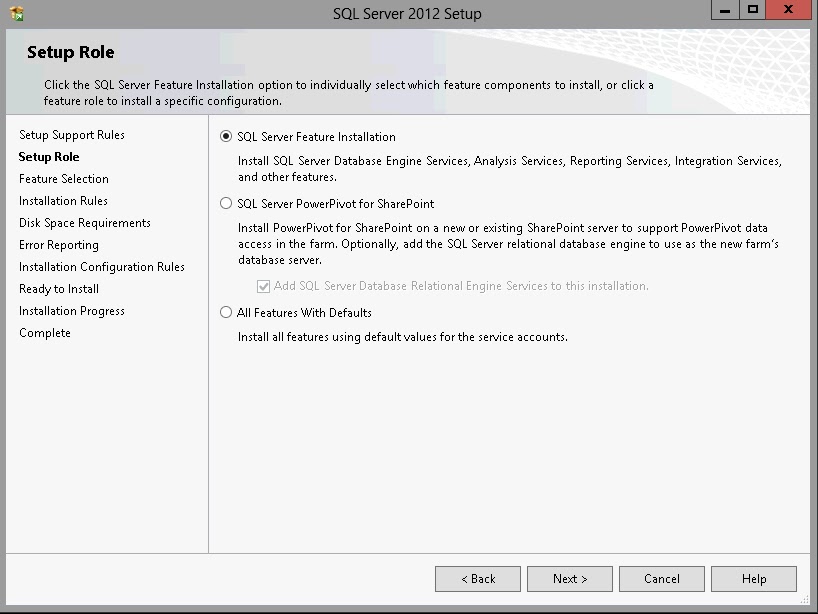The height and width of the screenshot is (614, 818).
Task: Click the SQL Server Setup title bar icon
Action: point(17,13)
